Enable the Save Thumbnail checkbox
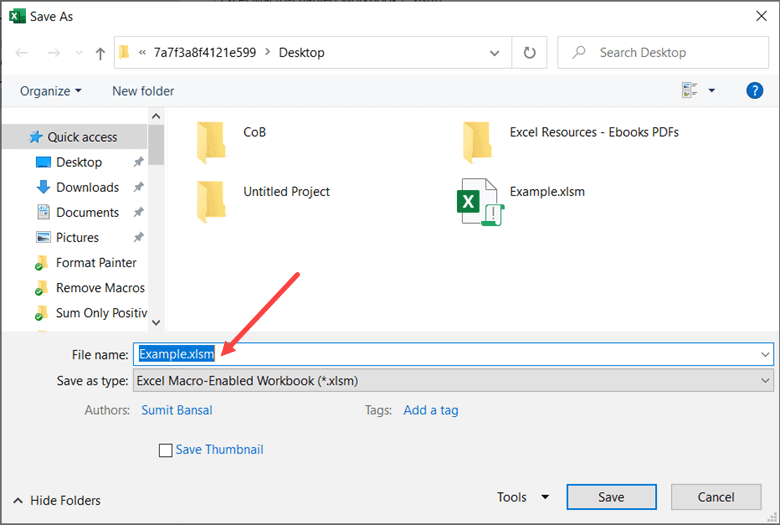Screen dimensions: 780x525 (x=166, y=450)
